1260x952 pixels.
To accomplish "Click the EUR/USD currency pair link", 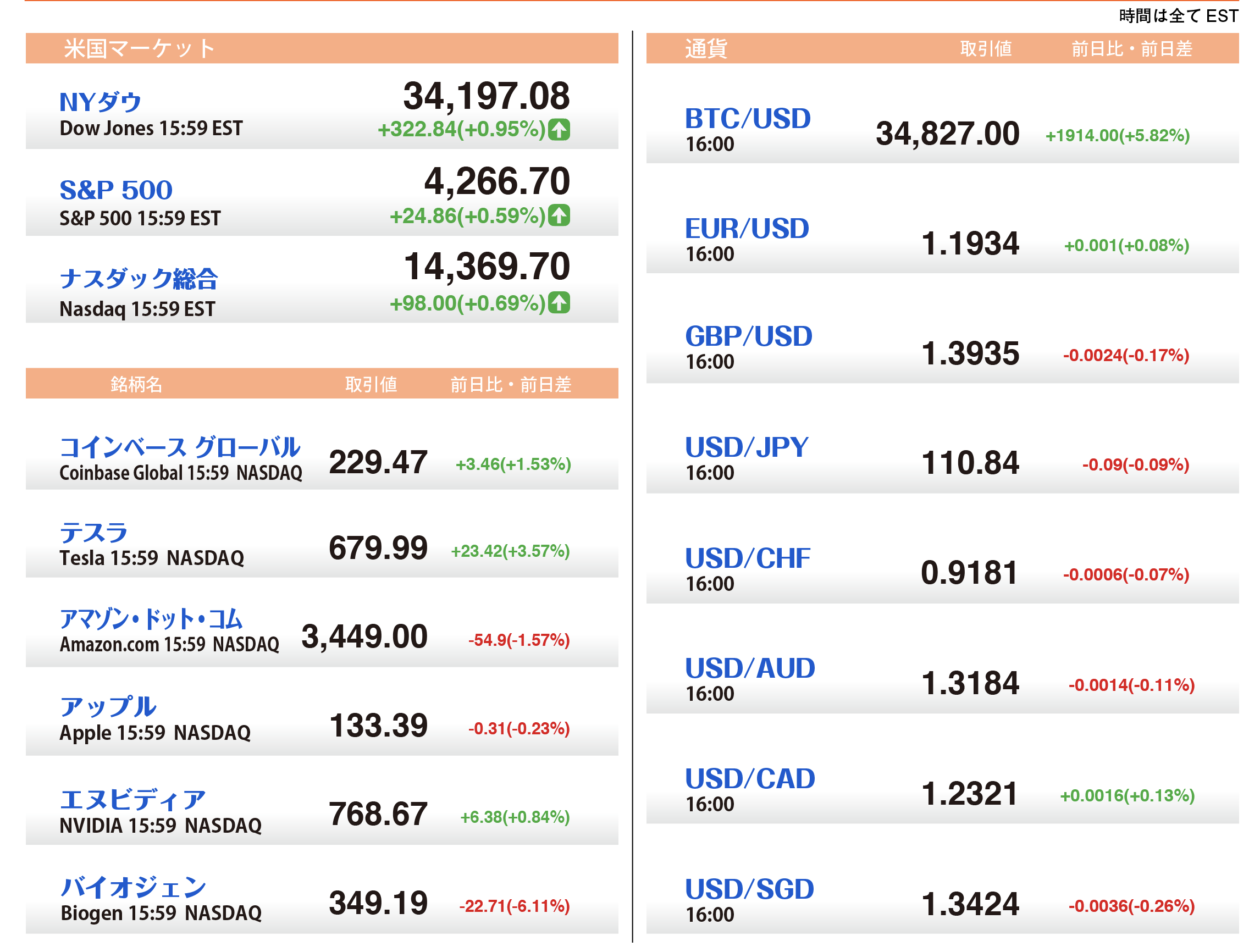I will pyautogui.click(x=746, y=228).
